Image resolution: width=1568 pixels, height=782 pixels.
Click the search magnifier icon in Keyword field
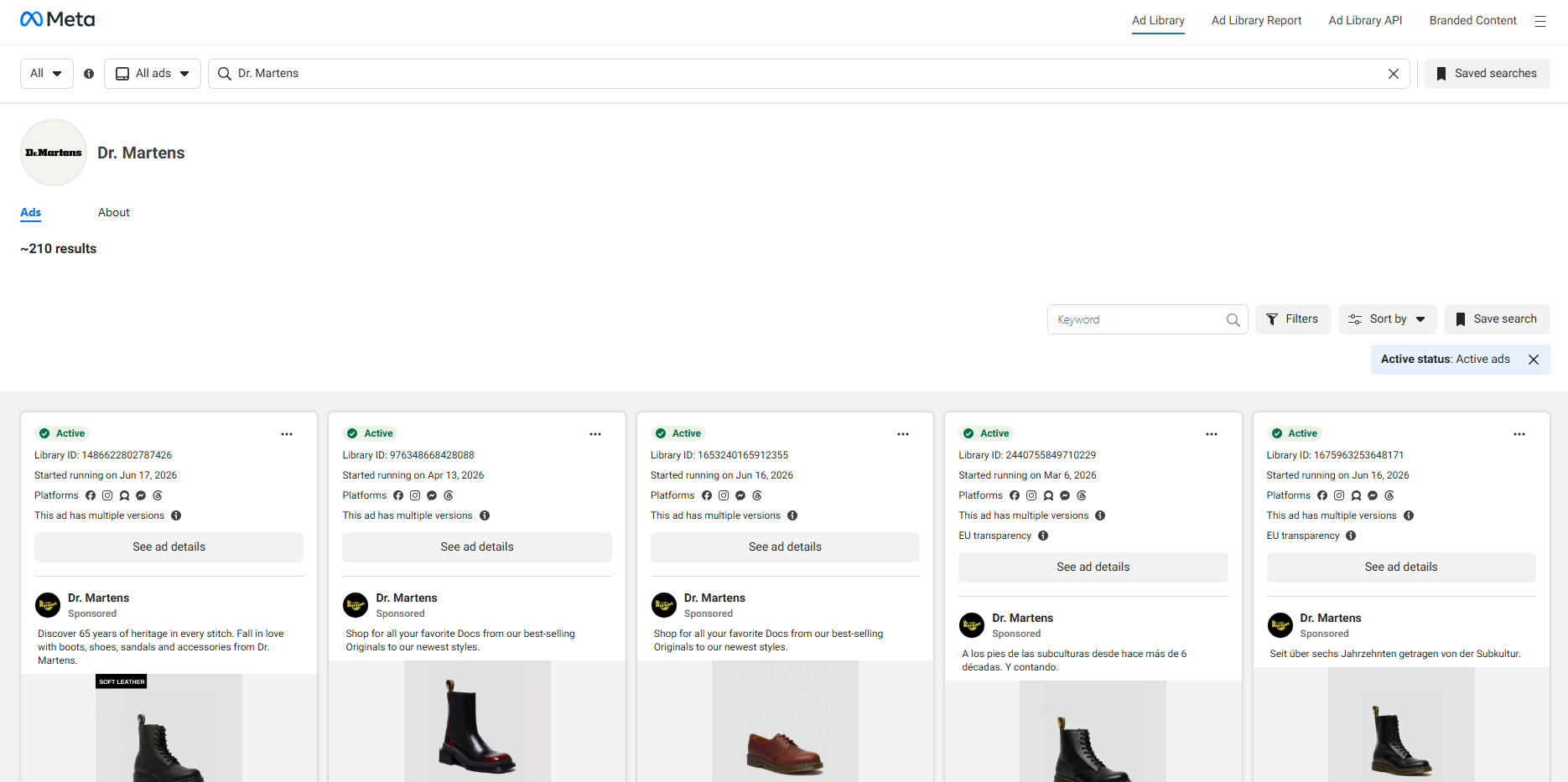click(x=1233, y=319)
